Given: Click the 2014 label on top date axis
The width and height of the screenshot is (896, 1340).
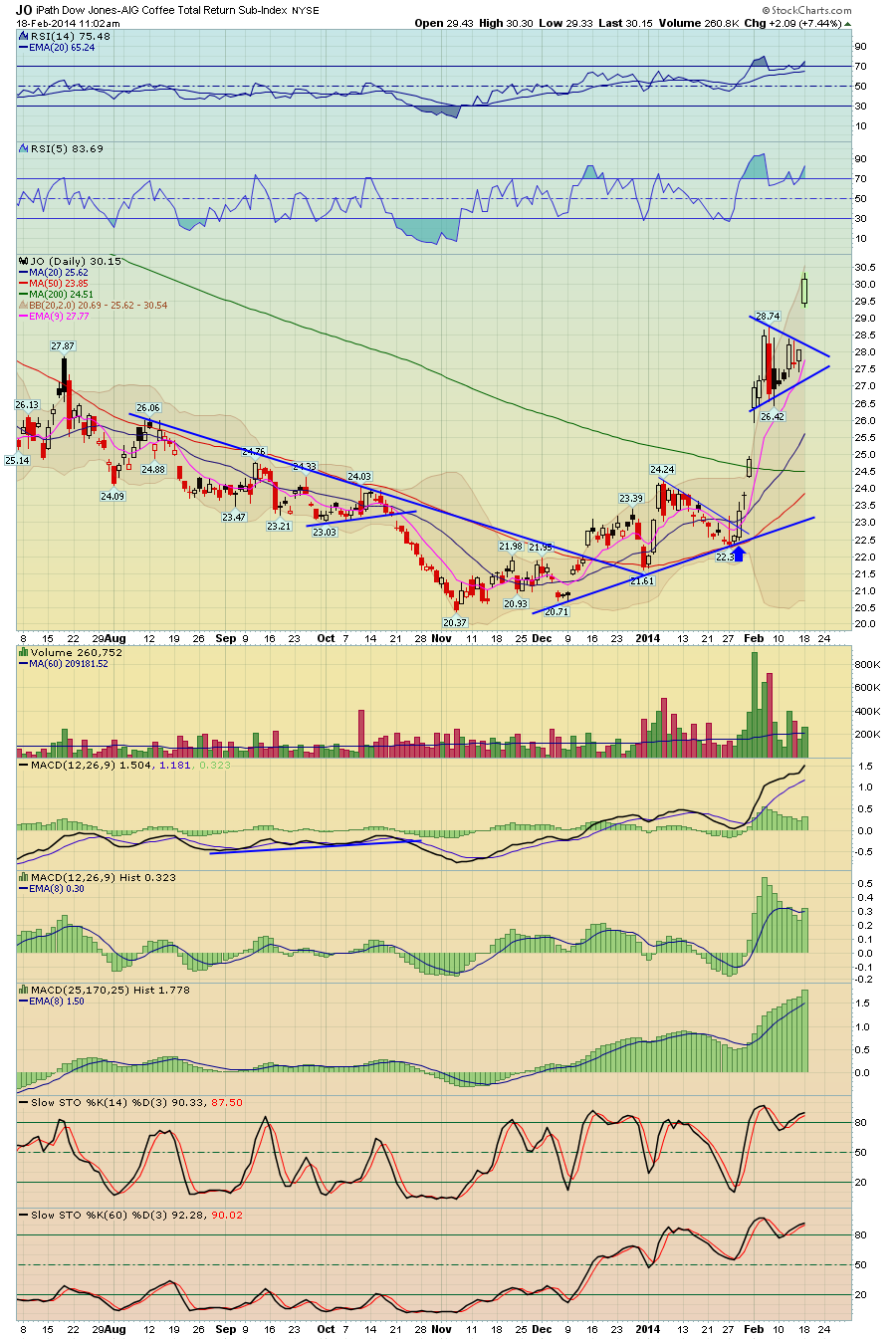Looking at the screenshot, I should tap(647, 638).
